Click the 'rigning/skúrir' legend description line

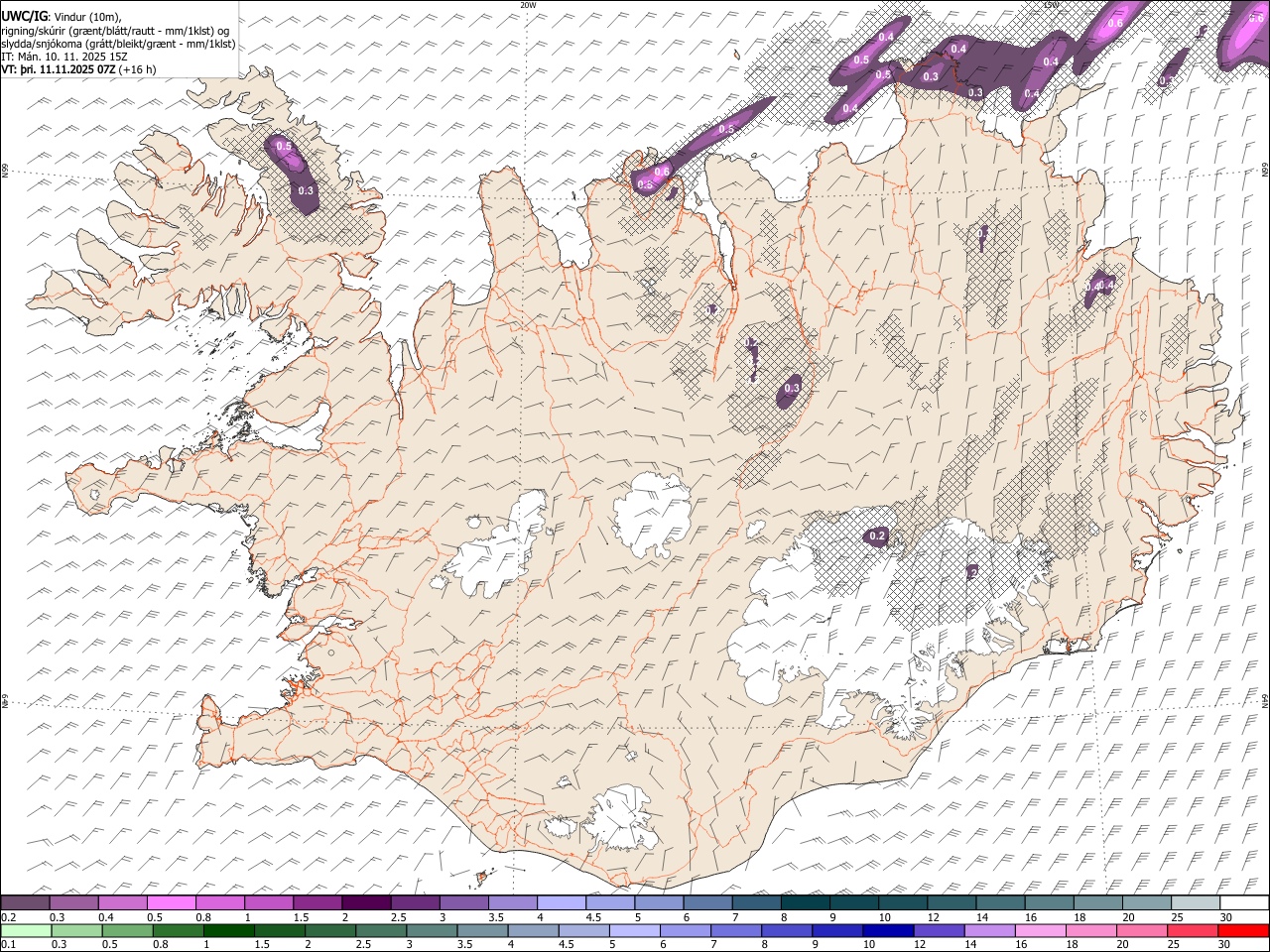[116, 31]
